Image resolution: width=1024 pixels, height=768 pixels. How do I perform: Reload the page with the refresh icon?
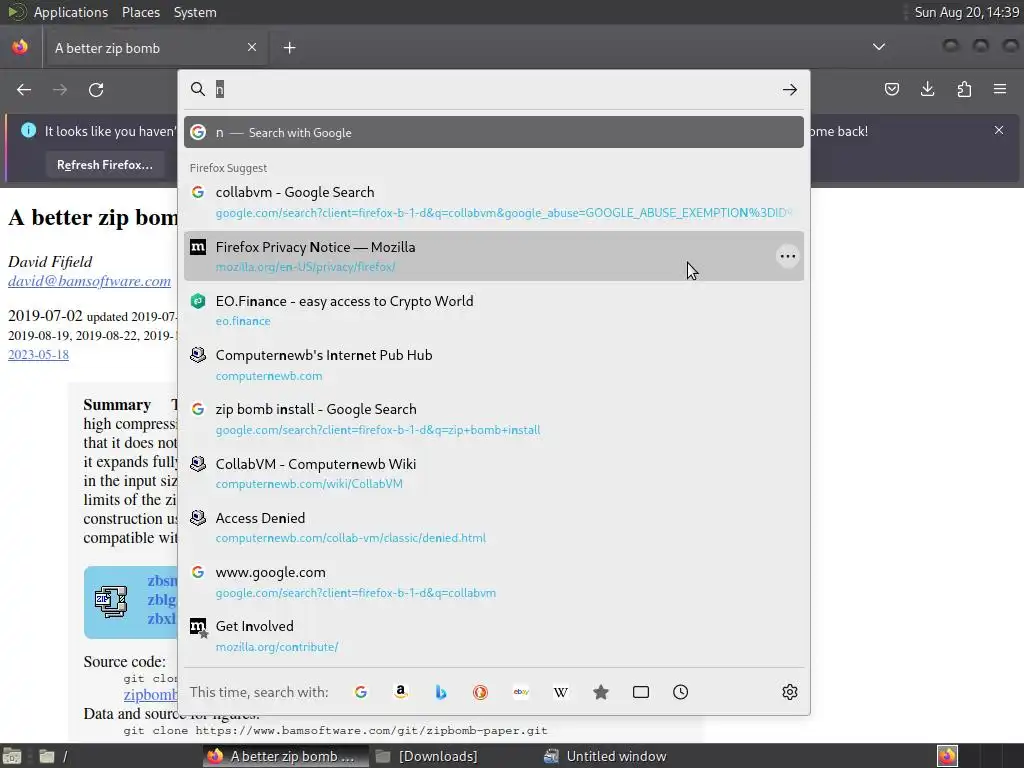(x=96, y=89)
